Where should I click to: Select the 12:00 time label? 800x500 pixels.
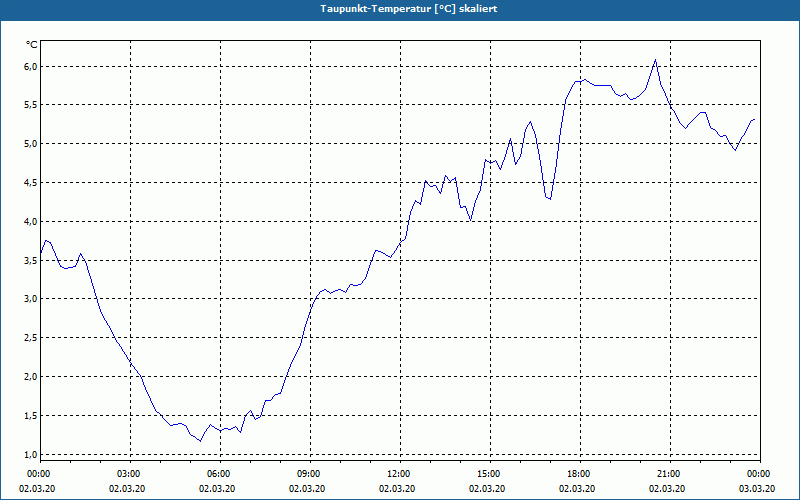pos(400,474)
